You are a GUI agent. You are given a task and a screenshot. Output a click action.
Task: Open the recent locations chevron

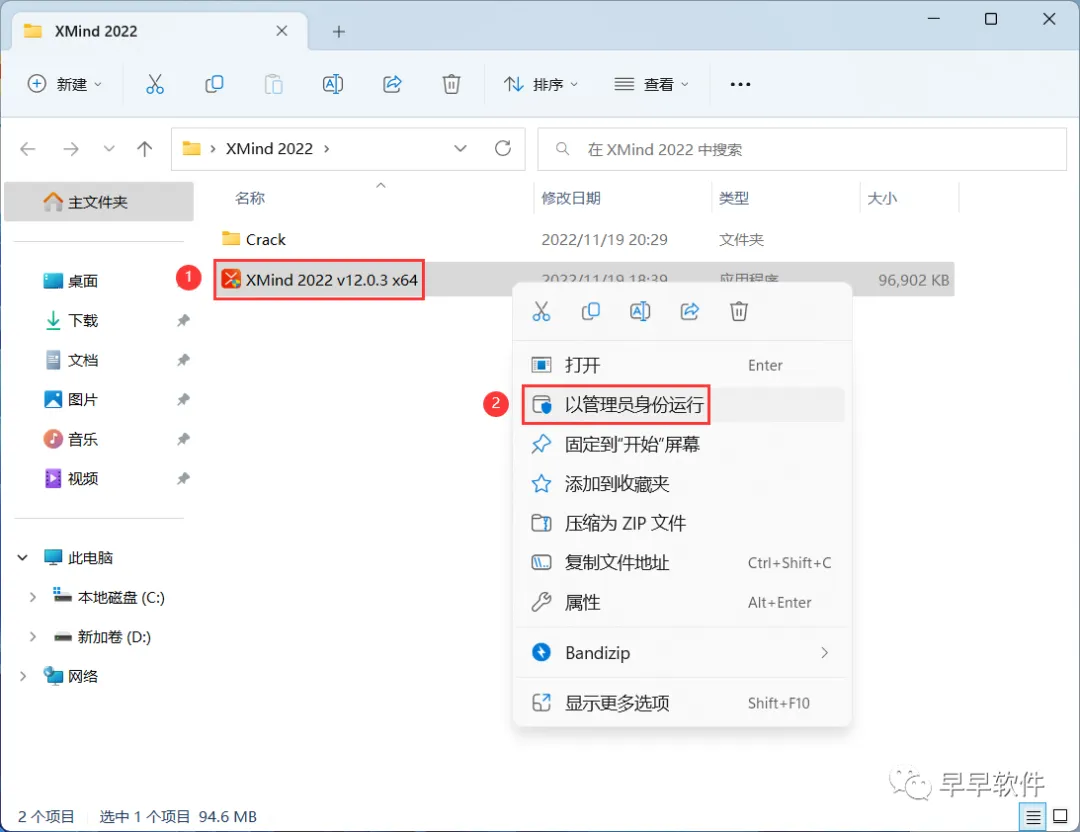[109, 149]
